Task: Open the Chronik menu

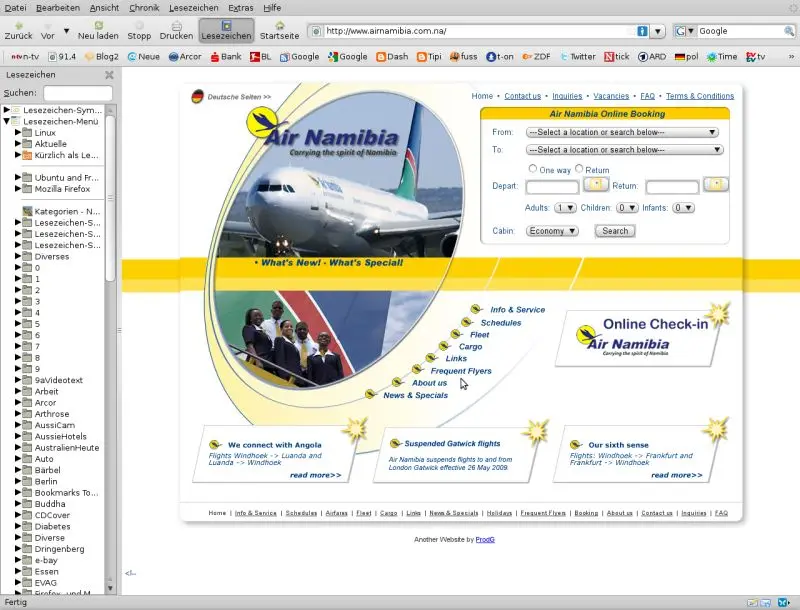Action: click(144, 8)
